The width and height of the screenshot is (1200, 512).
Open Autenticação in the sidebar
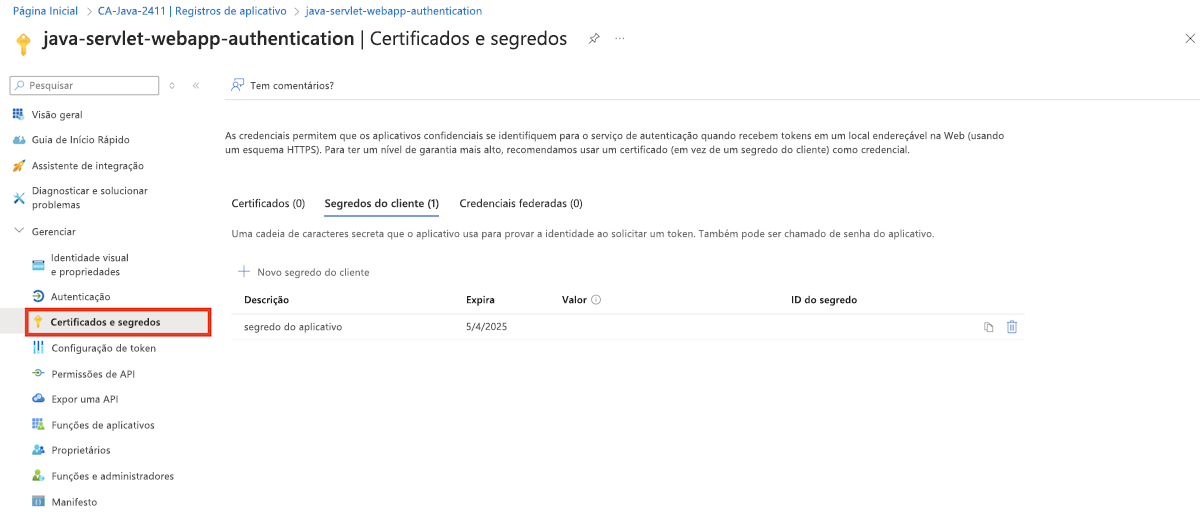click(80, 297)
